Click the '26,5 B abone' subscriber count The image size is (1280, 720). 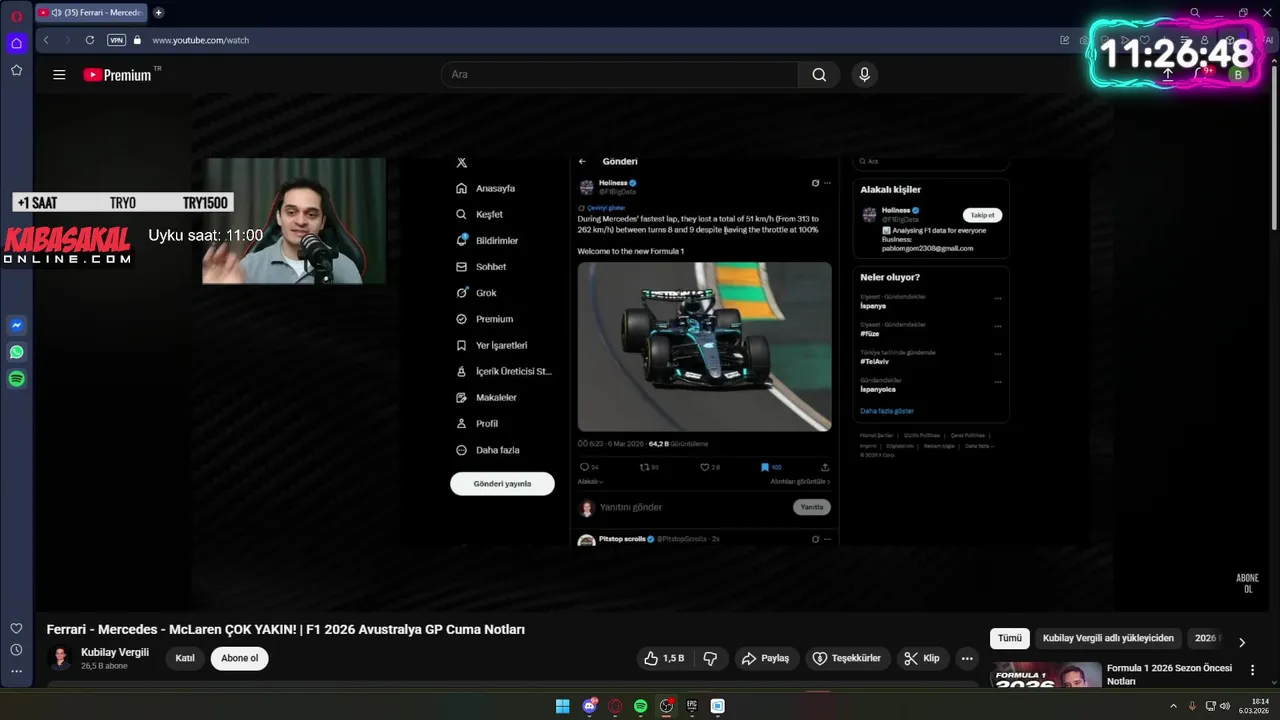coord(104,666)
